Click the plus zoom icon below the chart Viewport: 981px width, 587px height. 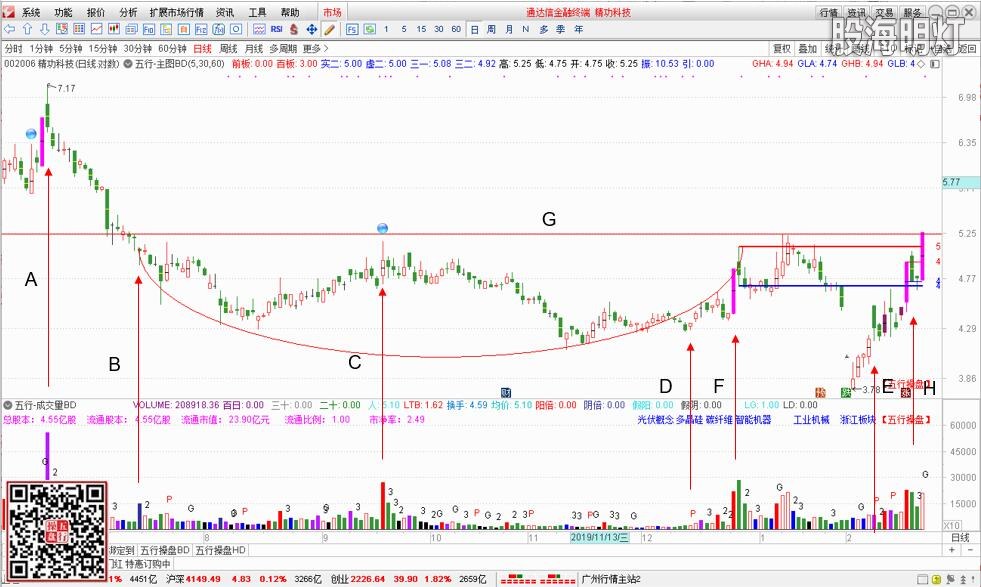tap(952, 550)
